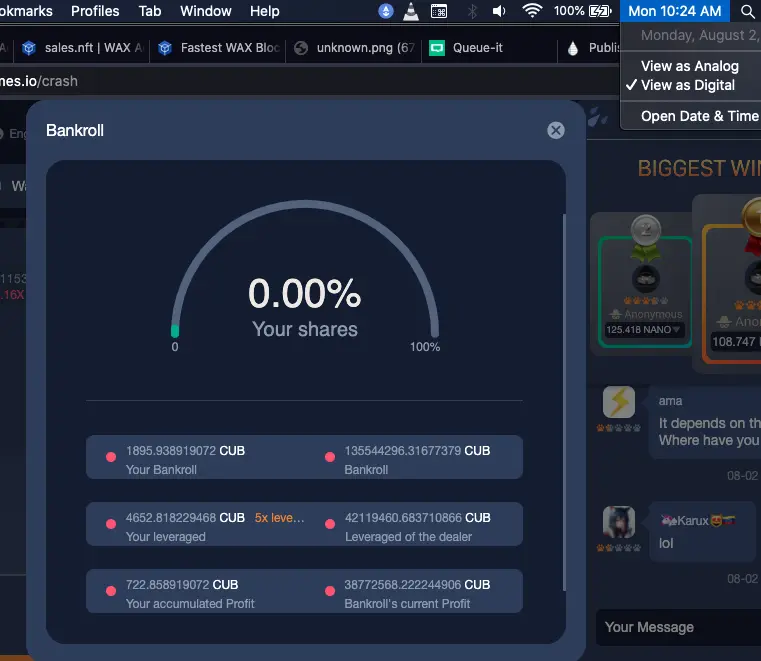Viewport: 761px width, 661px height.
Task: Click the Queue-it tab green icon
Action: click(437, 48)
